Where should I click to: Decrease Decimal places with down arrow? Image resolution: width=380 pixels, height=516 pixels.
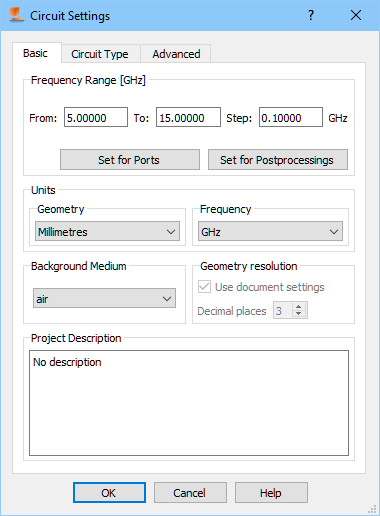point(299,314)
